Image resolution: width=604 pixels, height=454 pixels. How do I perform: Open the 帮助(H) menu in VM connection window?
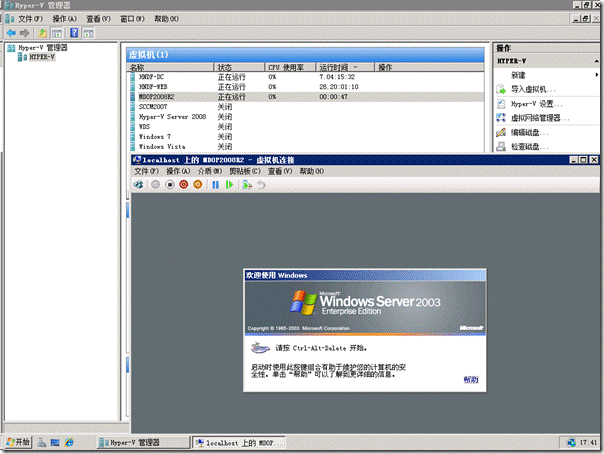tap(312, 171)
